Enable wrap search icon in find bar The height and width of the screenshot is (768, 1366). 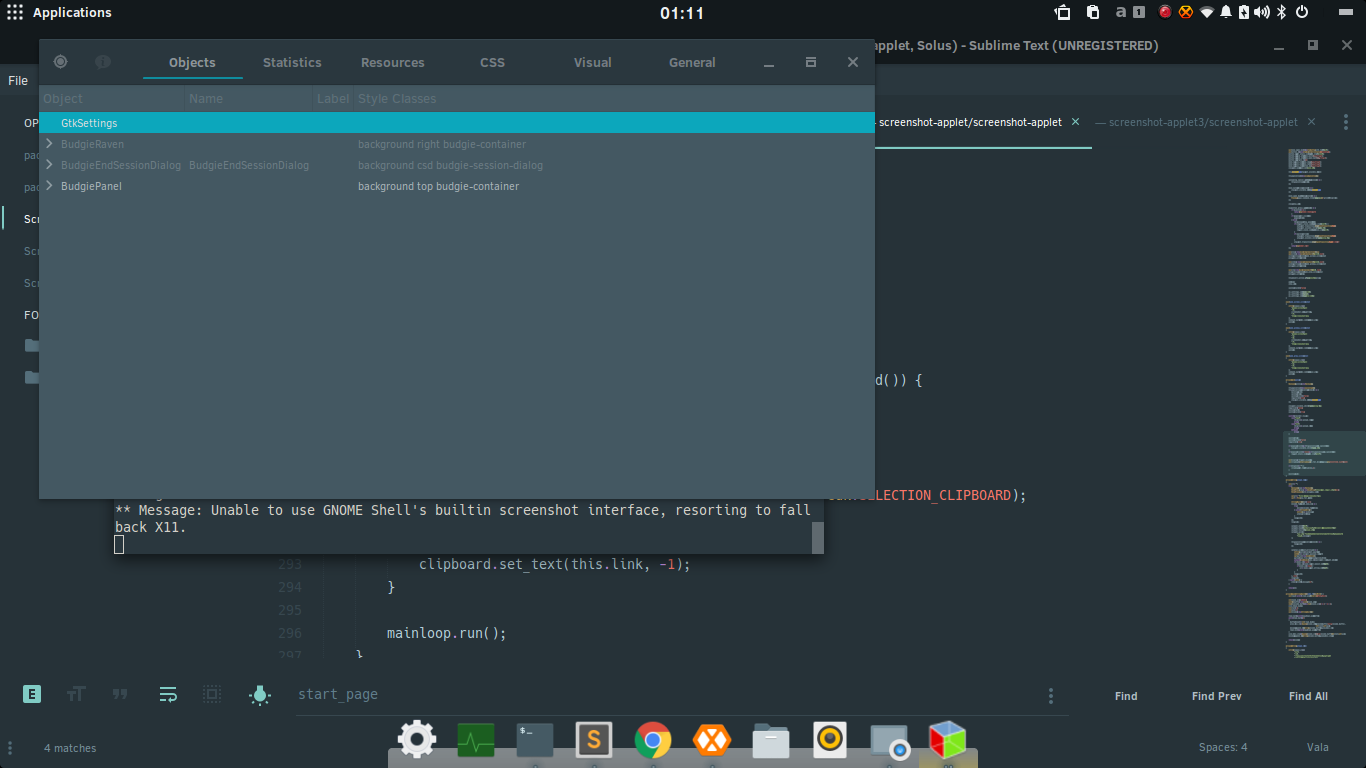click(168, 694)
